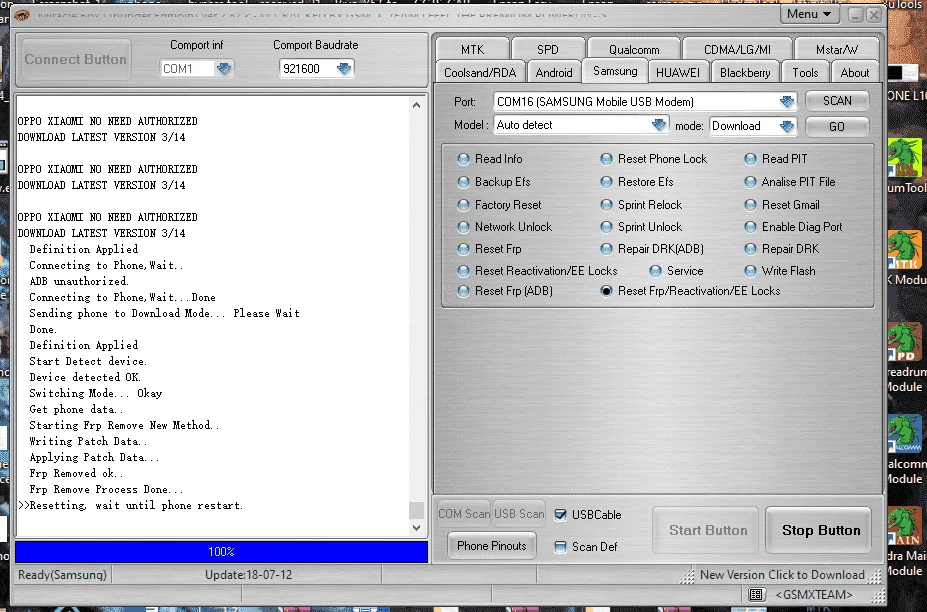The image size is (927, 612).
Task: Switch to the Mstar/W tab
Action: [837, 50]
